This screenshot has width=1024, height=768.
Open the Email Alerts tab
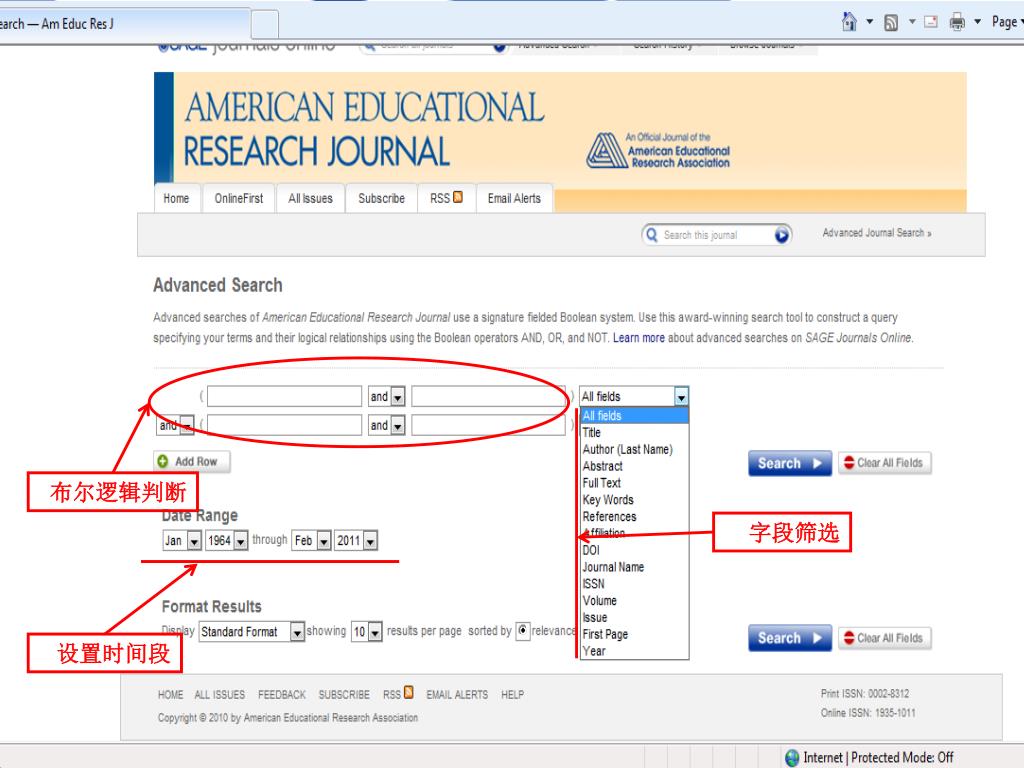pos(514,198)
